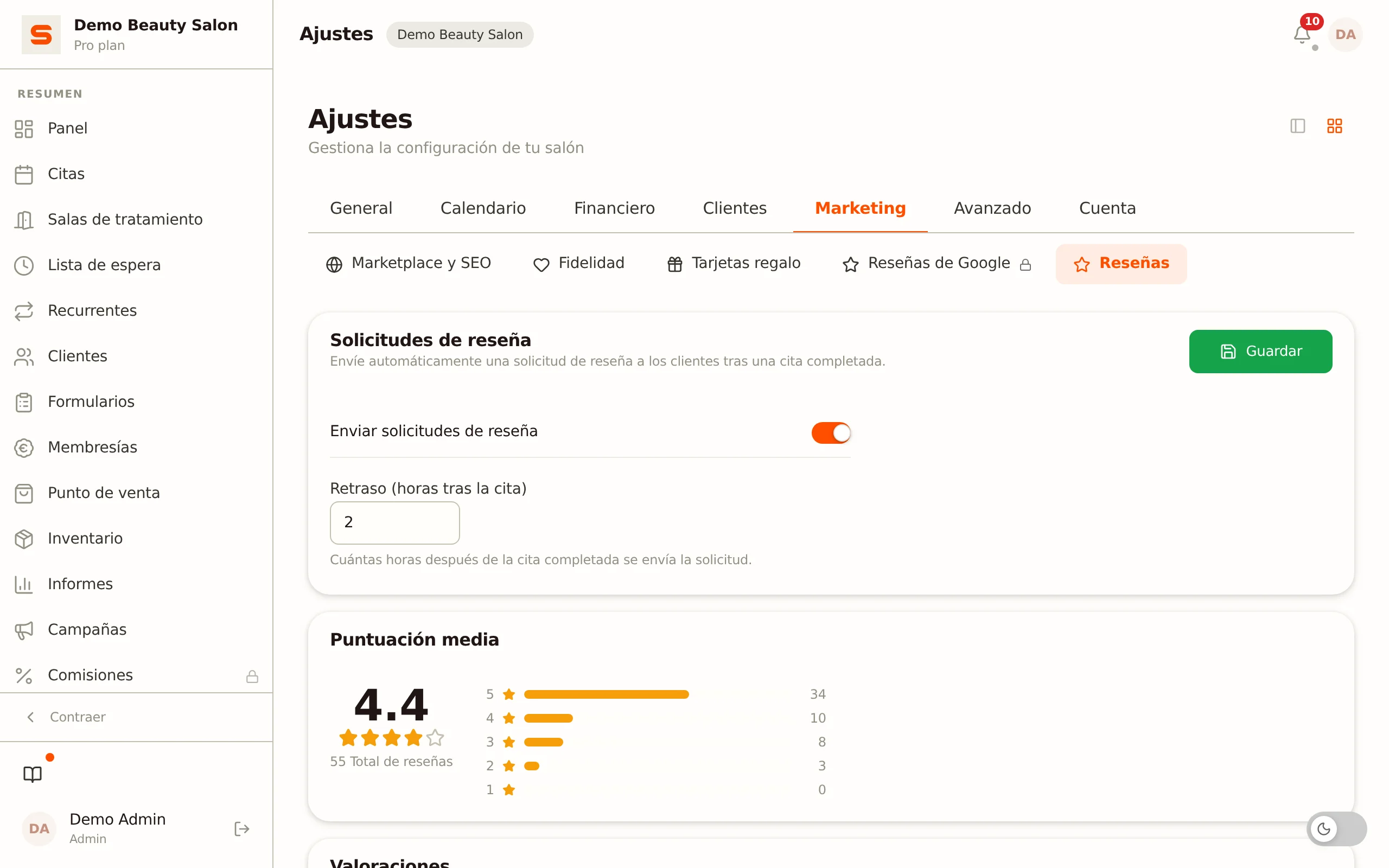This screenshot has width=1389, height=868.
Task: Switch to the Financiero tab
Action: click(614, 208)
